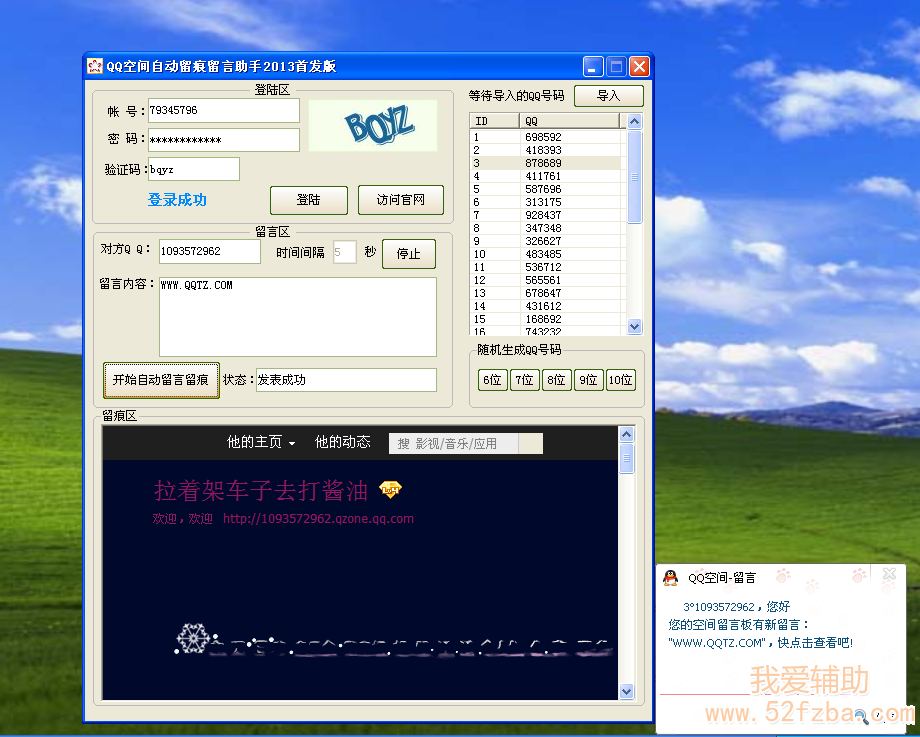Generate 10位 QQ numbers

(x=621, y=380)
